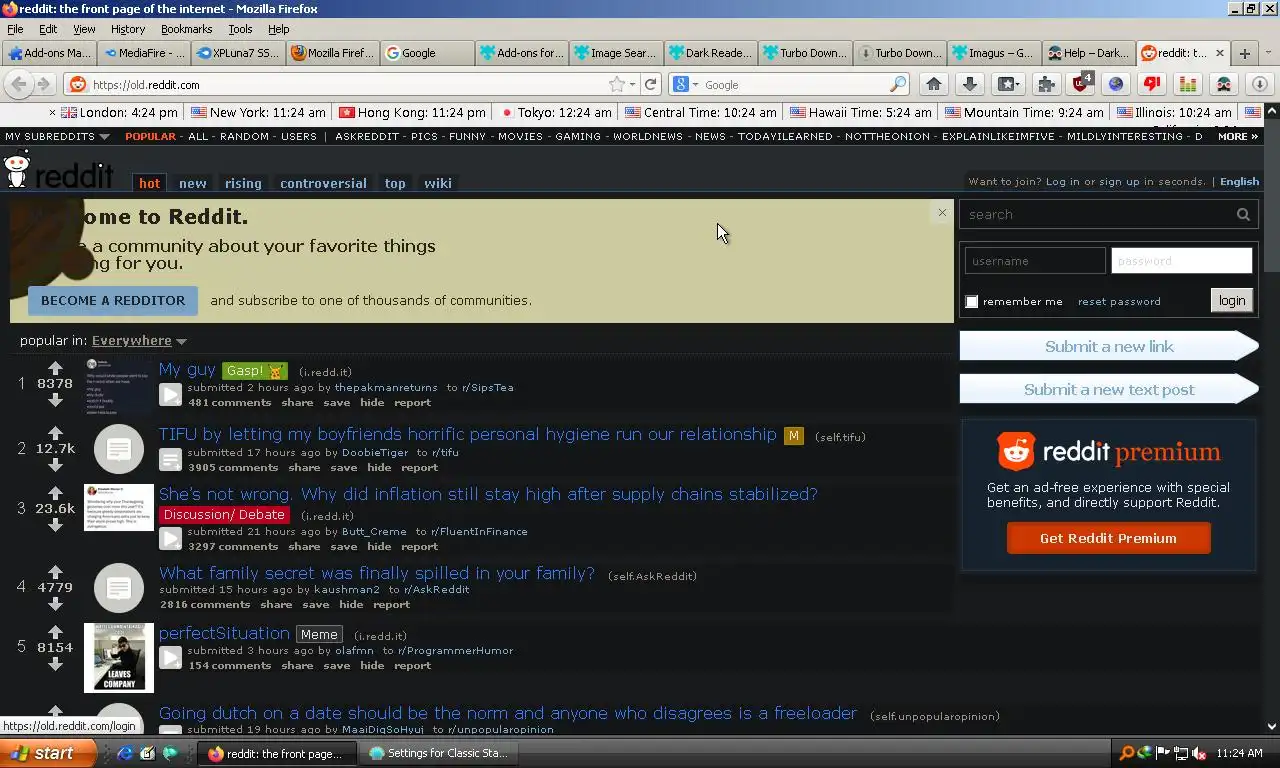Expand the 'My guy' video player button
1280x768 pixels.
[x=171, y=395]
